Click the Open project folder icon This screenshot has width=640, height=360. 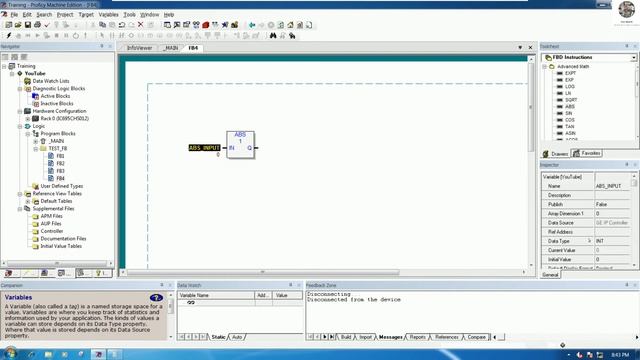[x=18, y=25]
